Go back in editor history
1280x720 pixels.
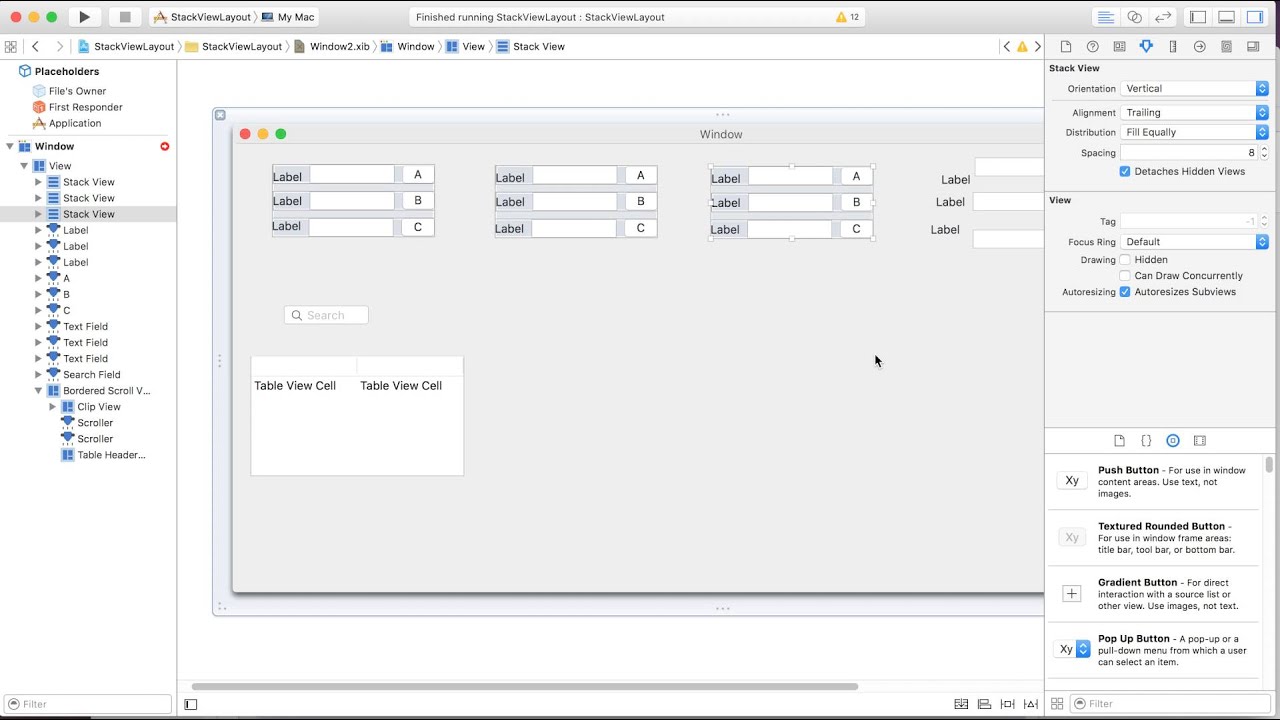[x=36, y=47]
